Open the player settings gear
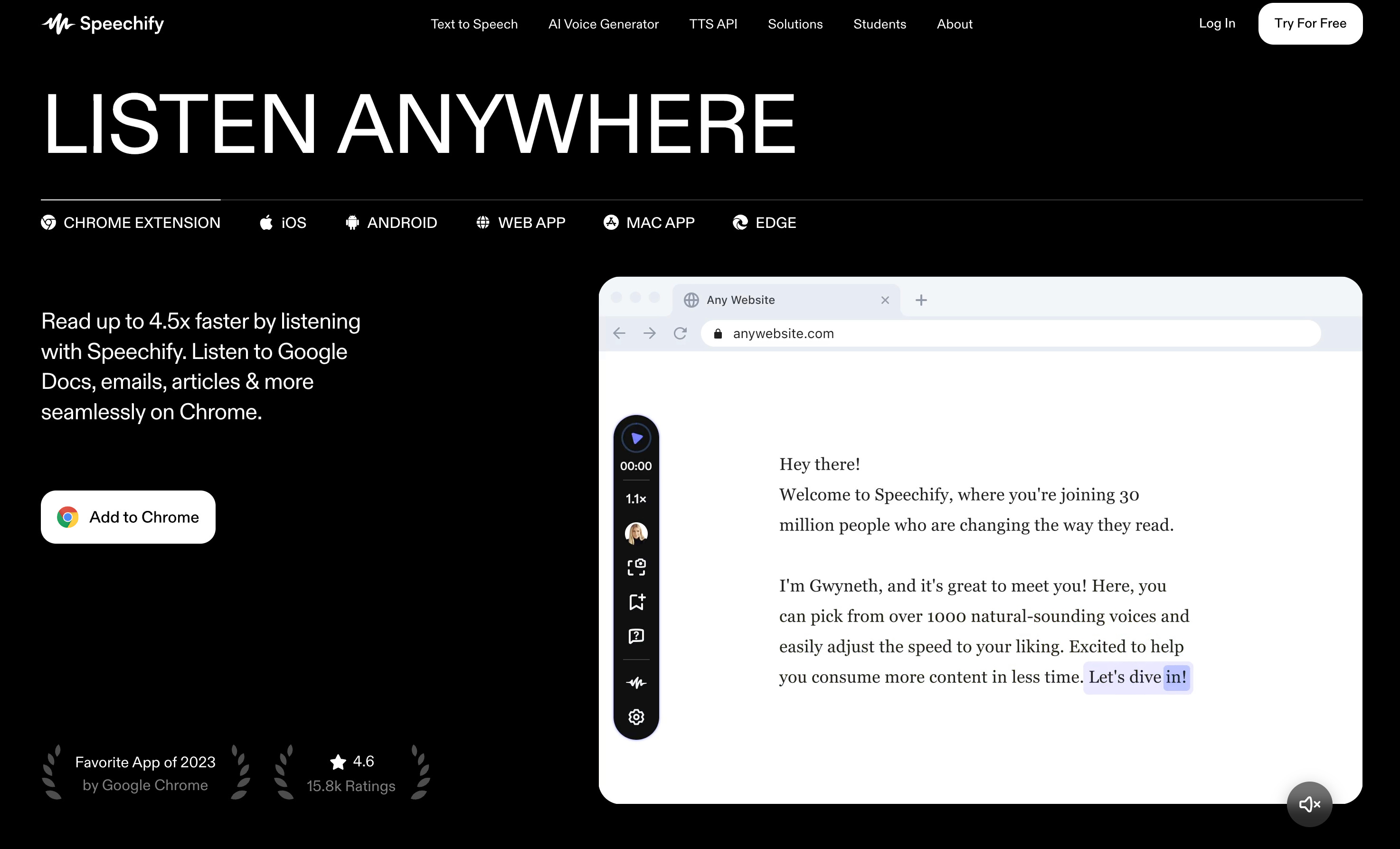1400x849 pixels. point(636,717)
